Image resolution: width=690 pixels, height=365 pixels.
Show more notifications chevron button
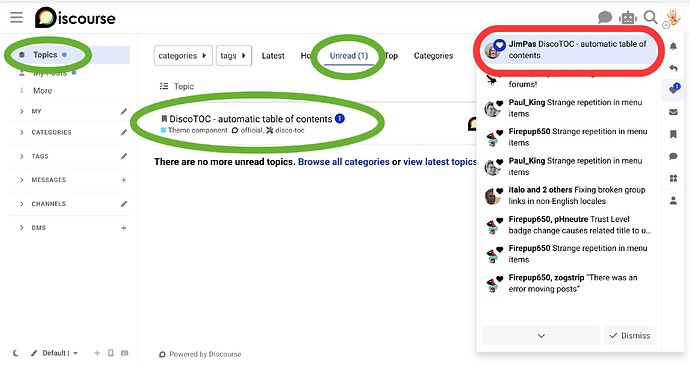click(541, 336)
